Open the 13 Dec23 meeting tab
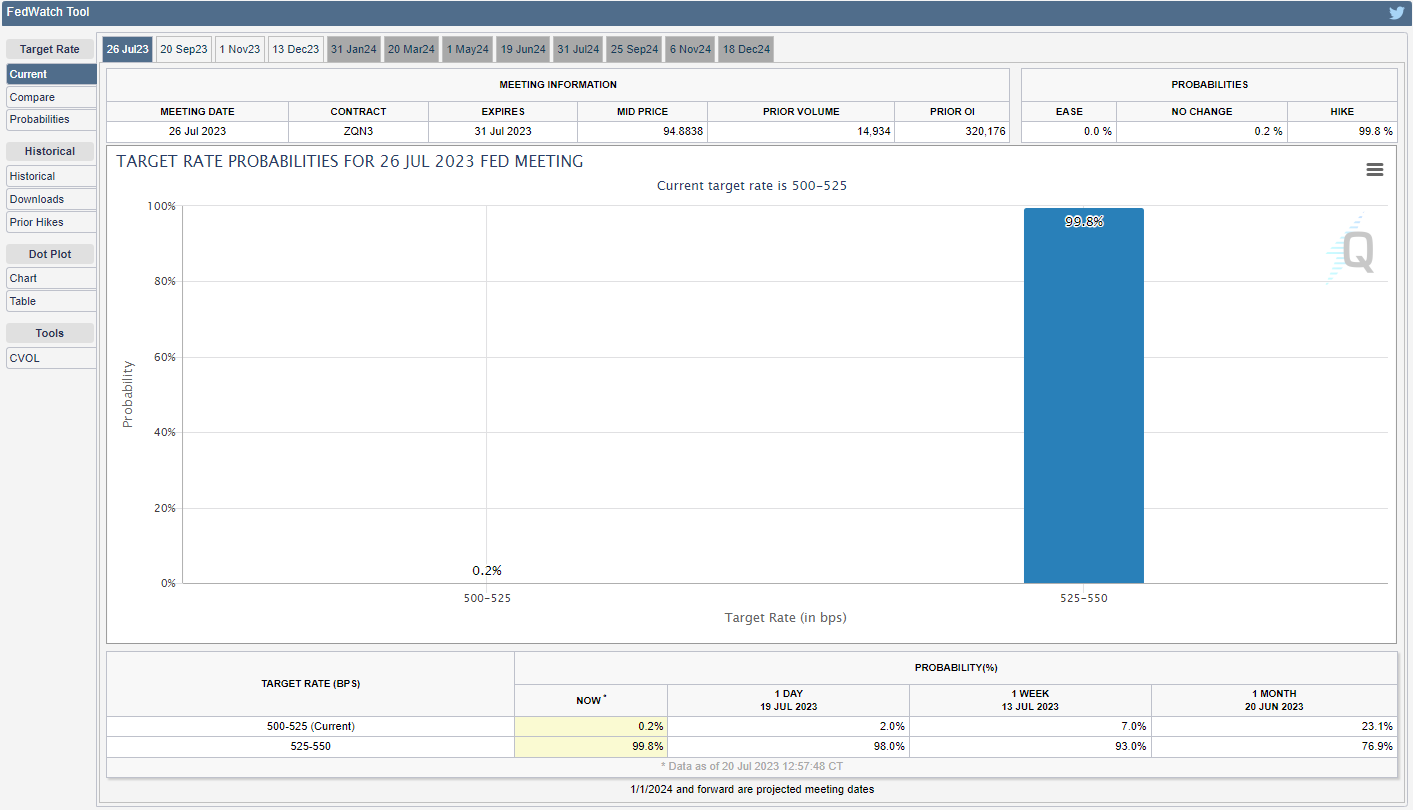Image resolution: width=1413 pixels, height=810 pixels. (296, 49)
